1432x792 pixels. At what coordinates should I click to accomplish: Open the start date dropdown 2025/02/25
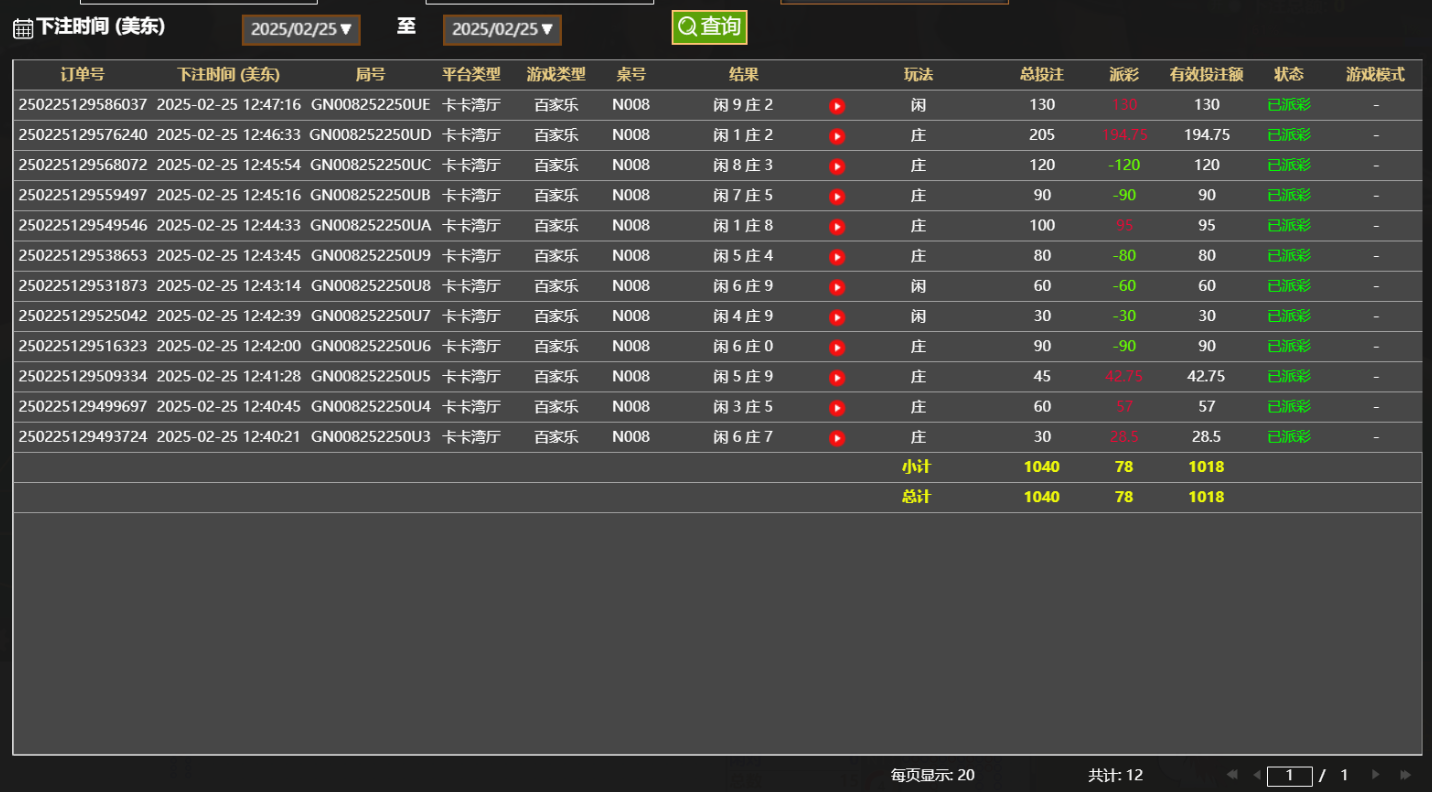point(301,30)
